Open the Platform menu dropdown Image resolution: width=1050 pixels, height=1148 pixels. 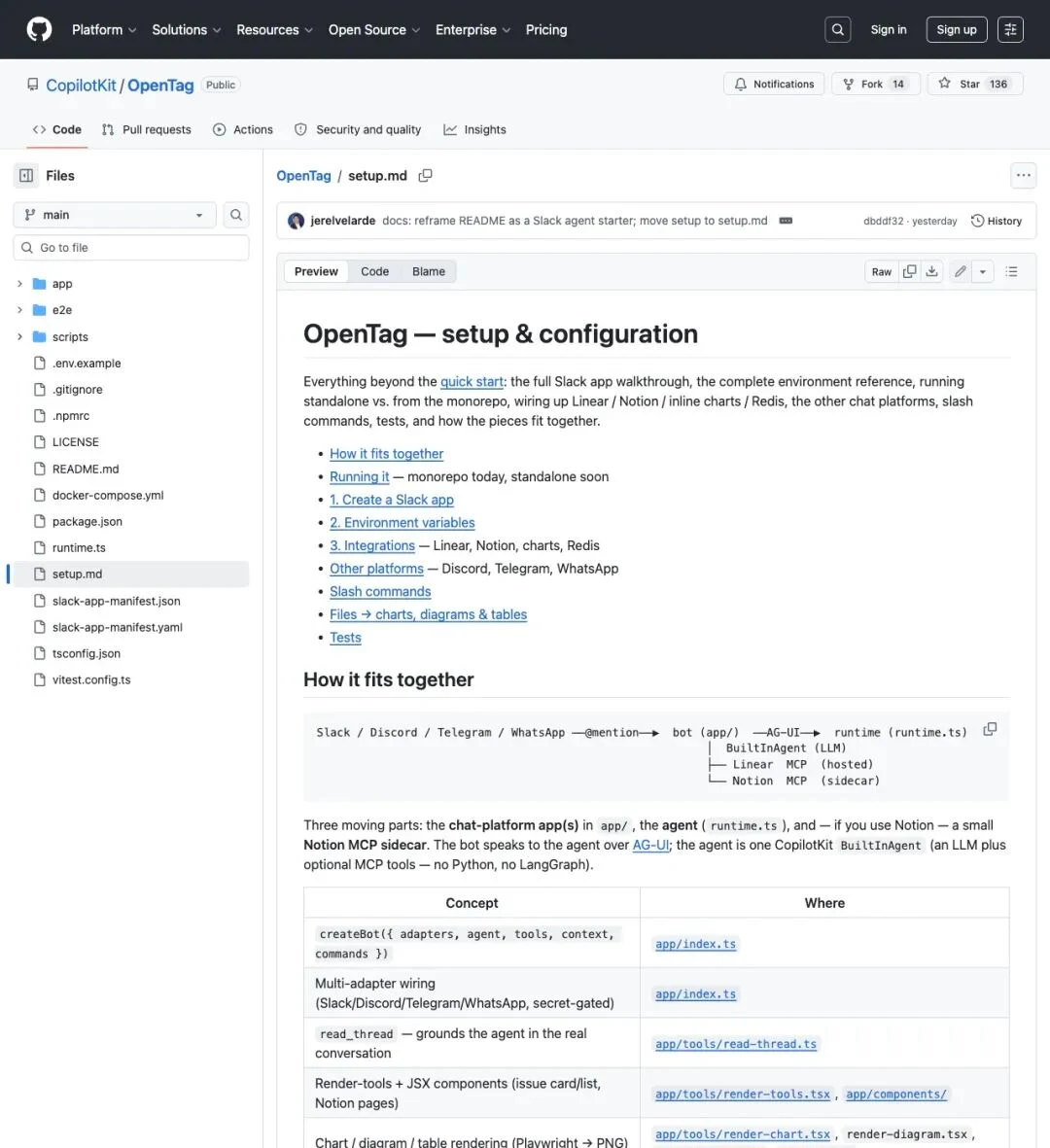tap(104, 30)
